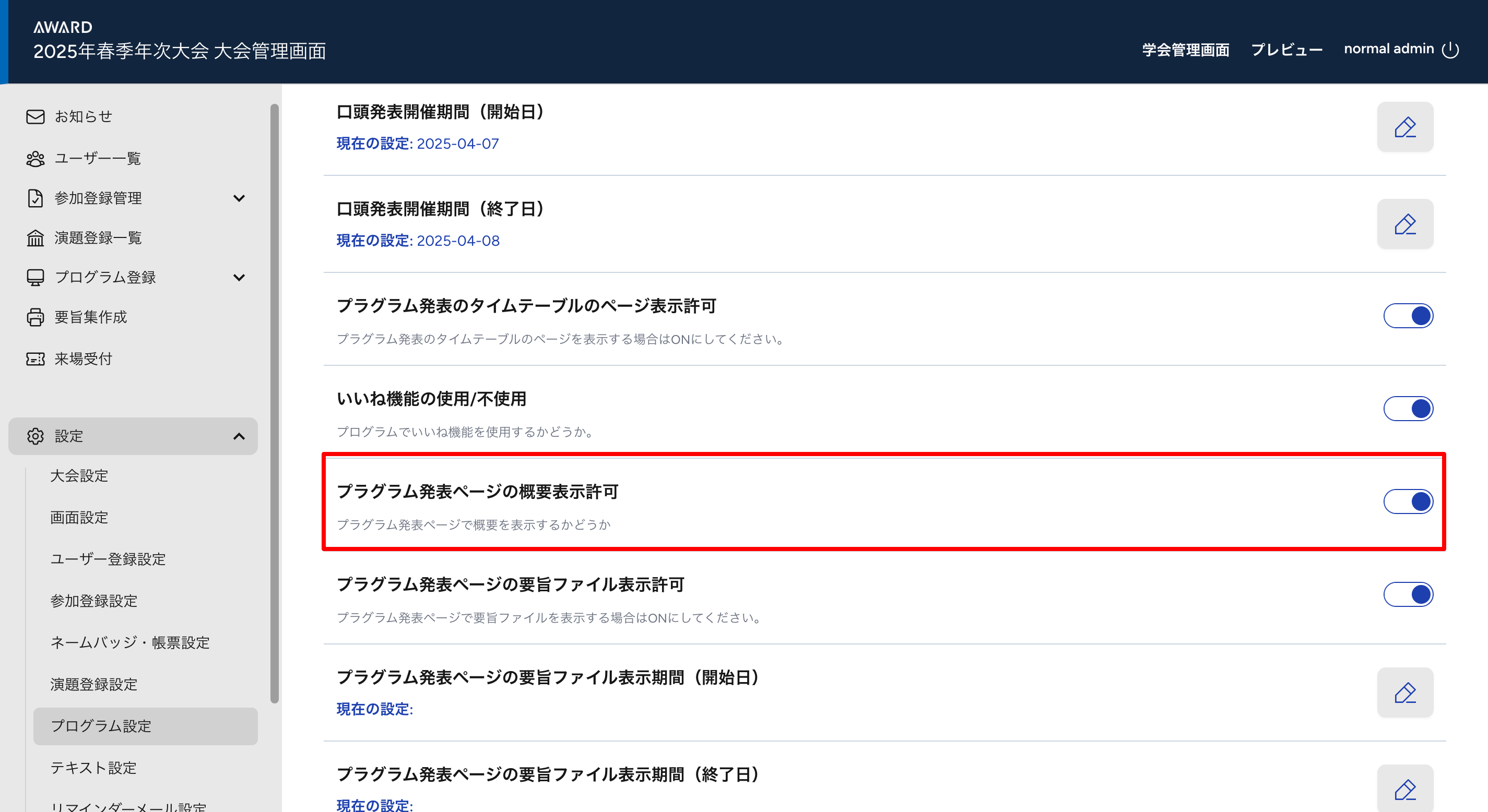Screen dimensions: 1488x812
Task: Click the 要旨集作成 printer icon
Action: (35, 317)
